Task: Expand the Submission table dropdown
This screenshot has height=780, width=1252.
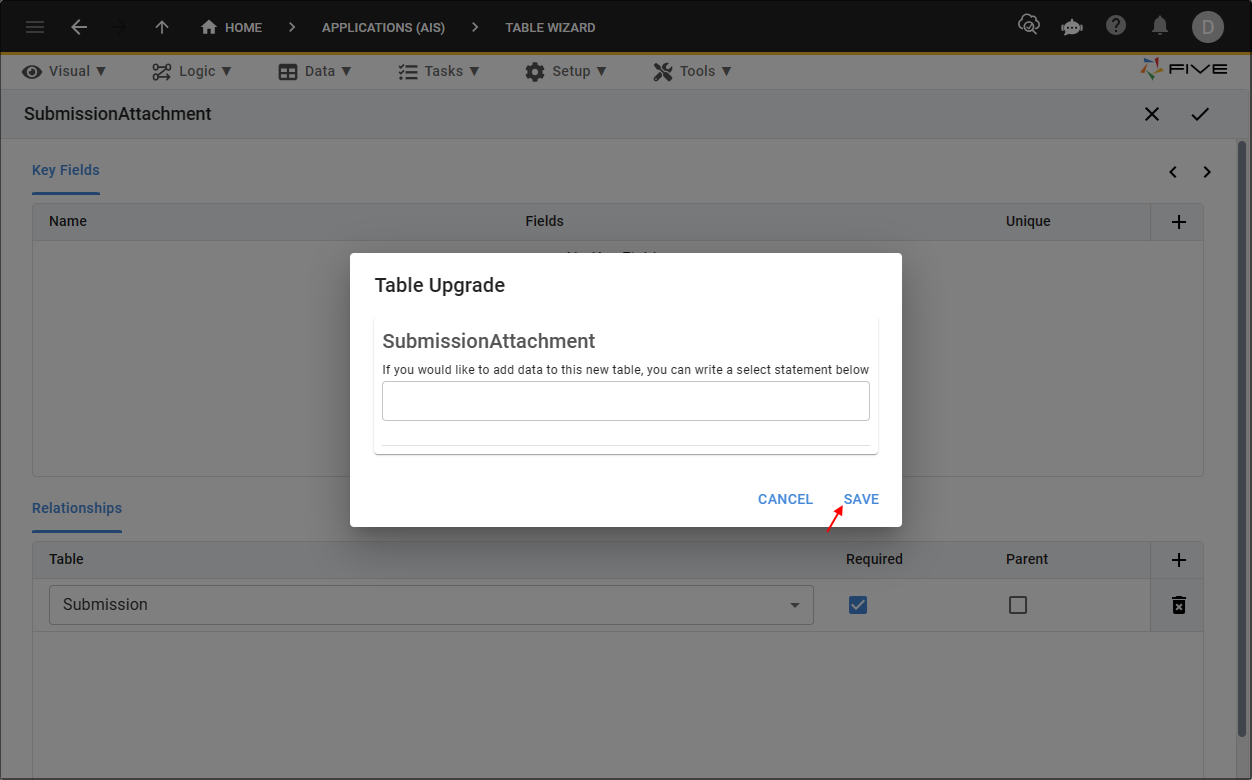Action: click(794, 605)
